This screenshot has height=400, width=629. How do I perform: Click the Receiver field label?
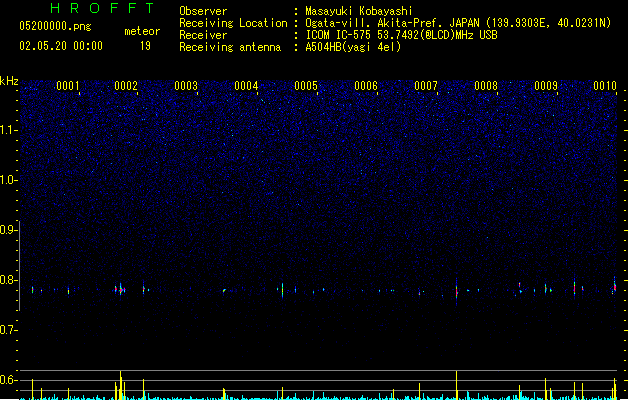tap(203, 35)
